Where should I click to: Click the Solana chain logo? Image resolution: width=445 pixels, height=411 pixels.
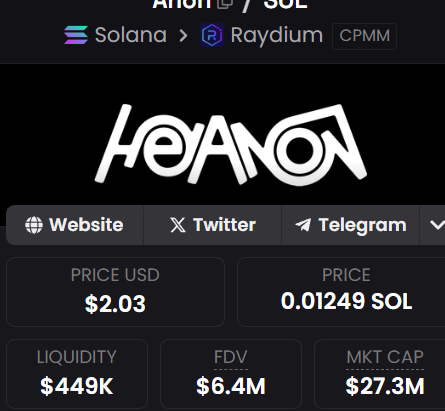pyautogui.click(x=76, y=35)
